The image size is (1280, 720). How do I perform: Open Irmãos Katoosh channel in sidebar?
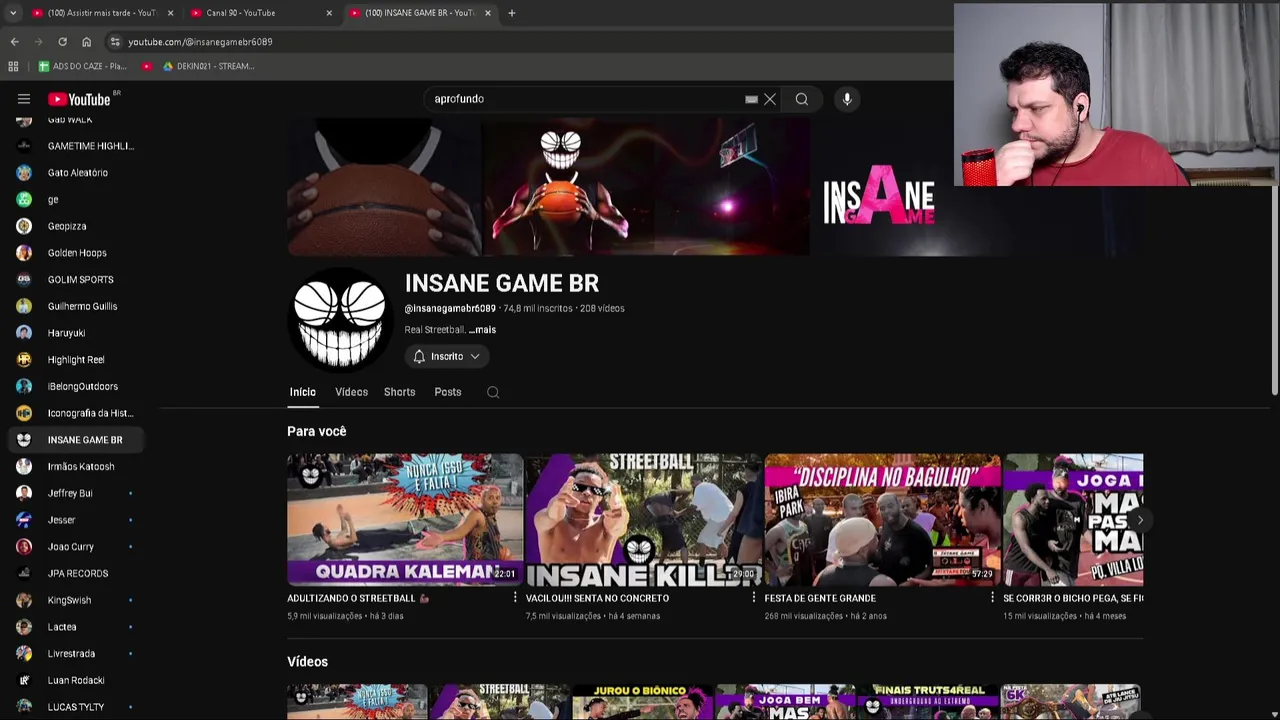tap(77, 467)
